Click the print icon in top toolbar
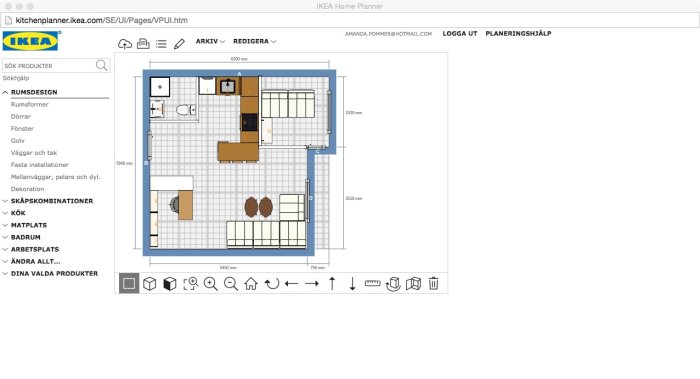This screenshot has width=700, height=379. (143, 43)
